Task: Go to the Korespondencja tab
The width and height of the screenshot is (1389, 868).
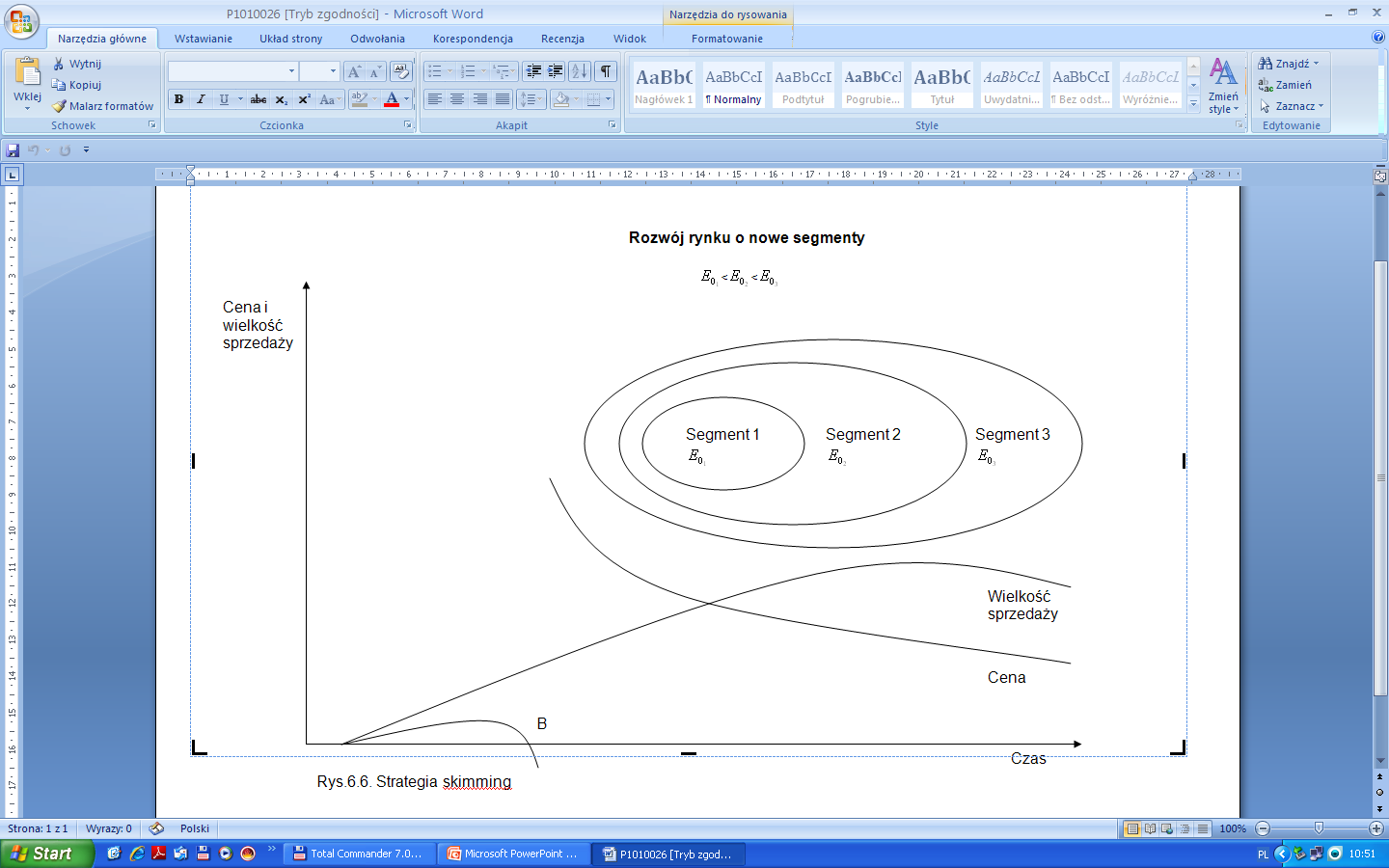Action: pos(473,39)
